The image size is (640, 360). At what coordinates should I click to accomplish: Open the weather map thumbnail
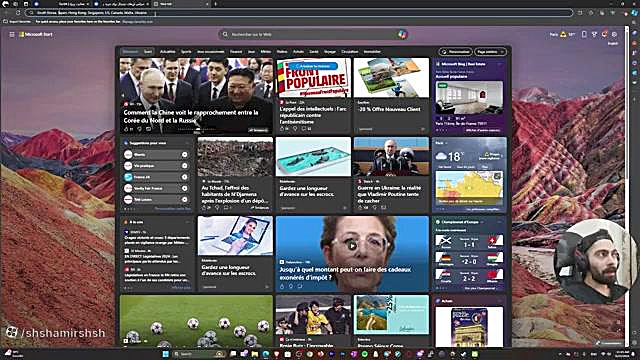[x=469, y=188]
